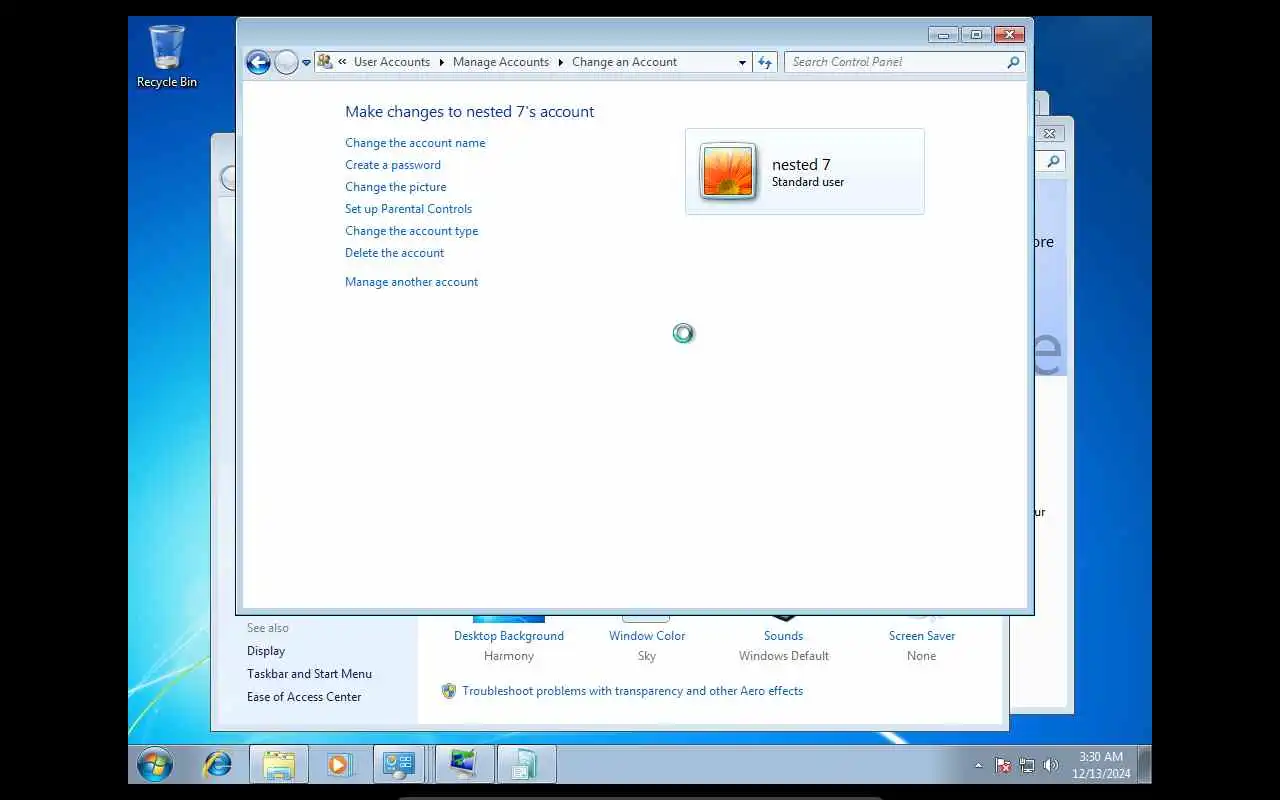Open Screen Saver in Personalization window

click(x=922, y=636)
